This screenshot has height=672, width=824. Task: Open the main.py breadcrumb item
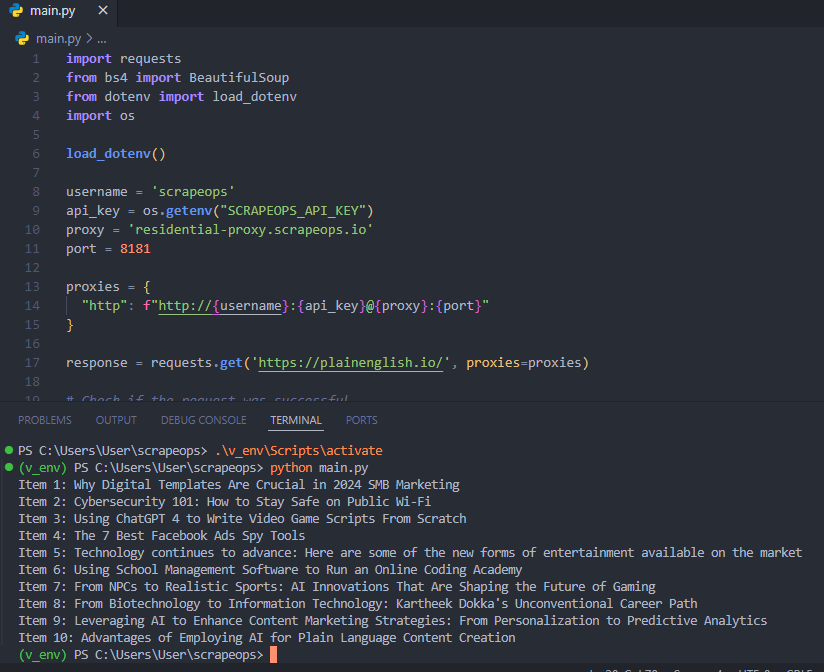pyautogui.click(x=56, y=38)
